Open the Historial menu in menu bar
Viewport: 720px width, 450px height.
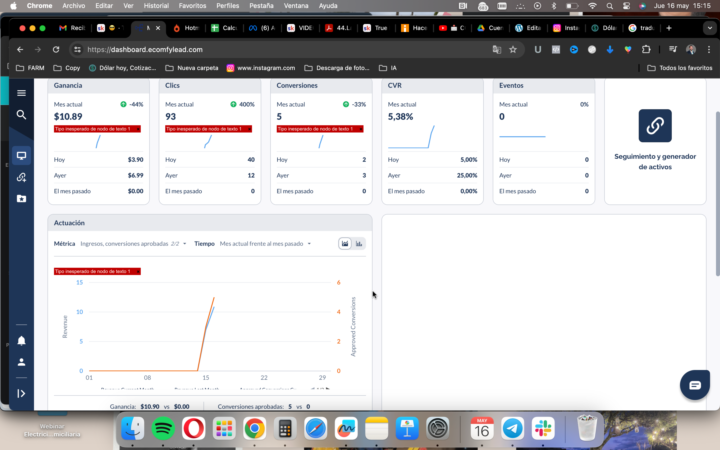pyautogui.click(x=156, y=6)
